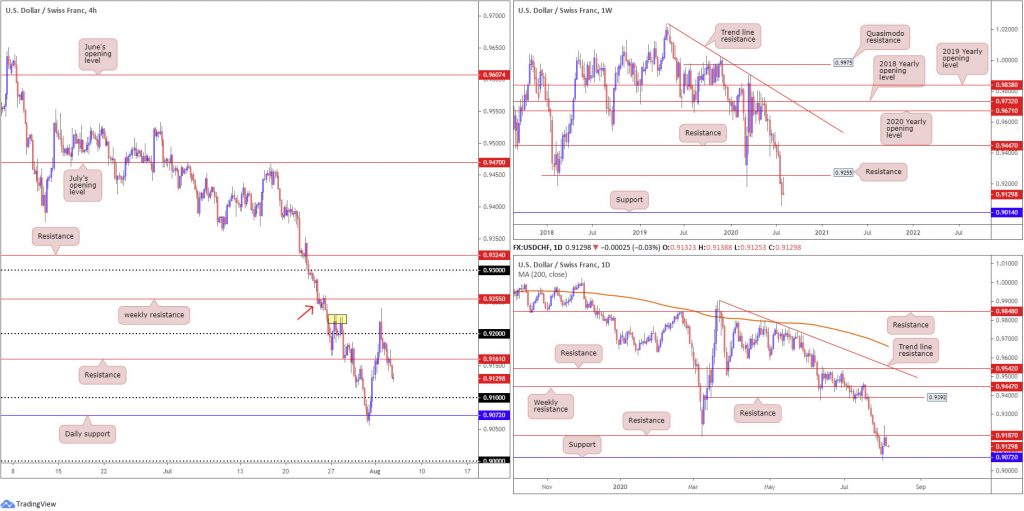Click the '2020 Yearly opening level' callout

[904, 128]
